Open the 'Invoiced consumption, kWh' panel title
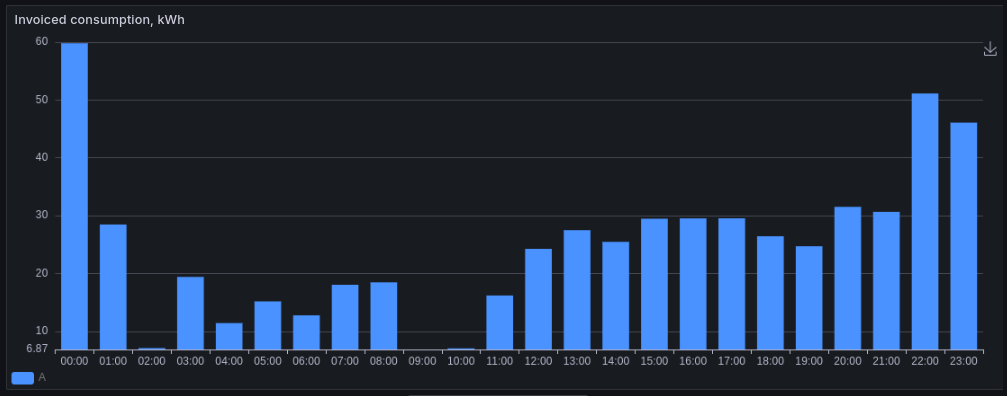 [x=100, y=20]
